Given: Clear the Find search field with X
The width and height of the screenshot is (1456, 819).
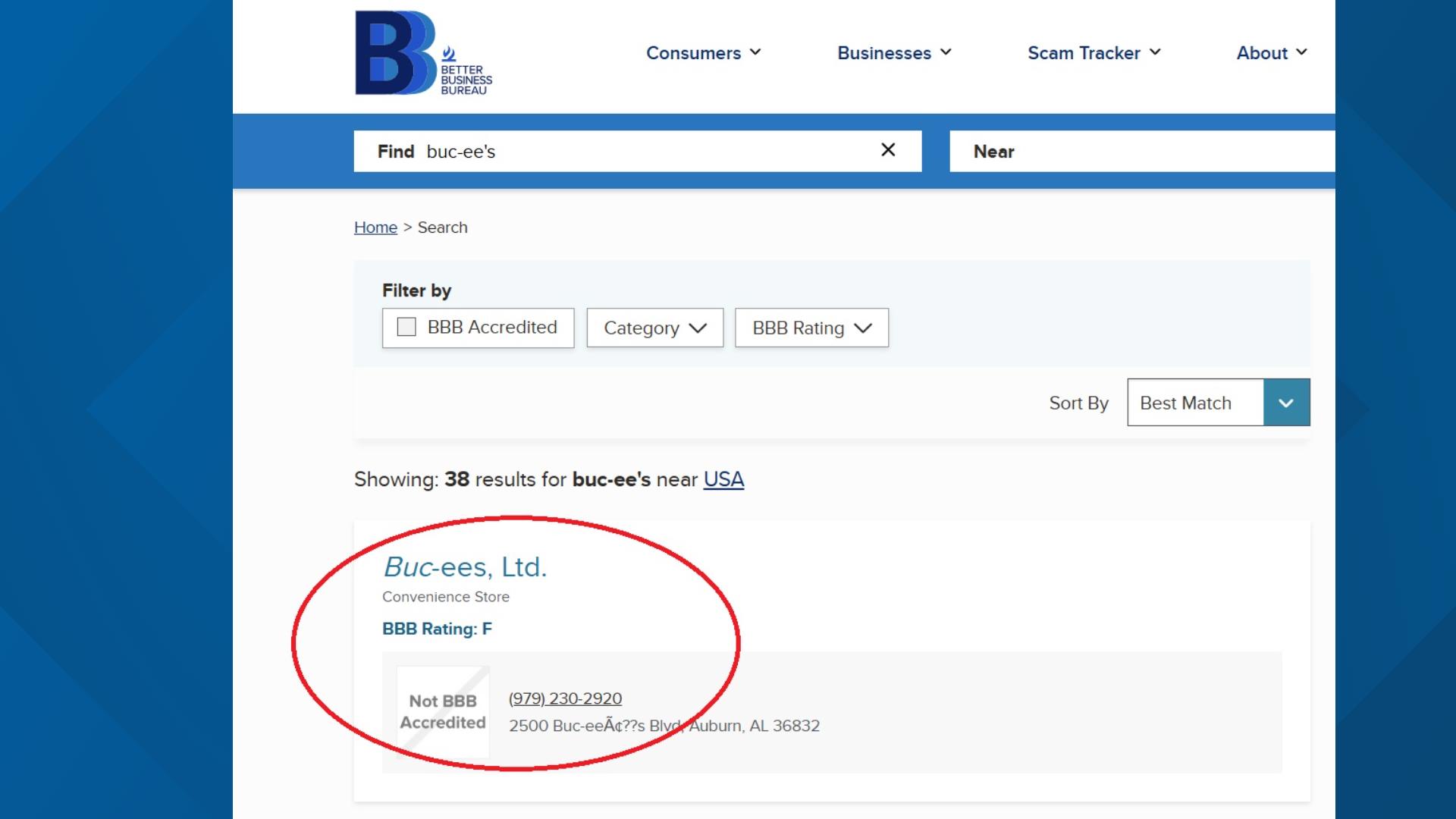Looking at the screenshot, I should tap(888, 150).
